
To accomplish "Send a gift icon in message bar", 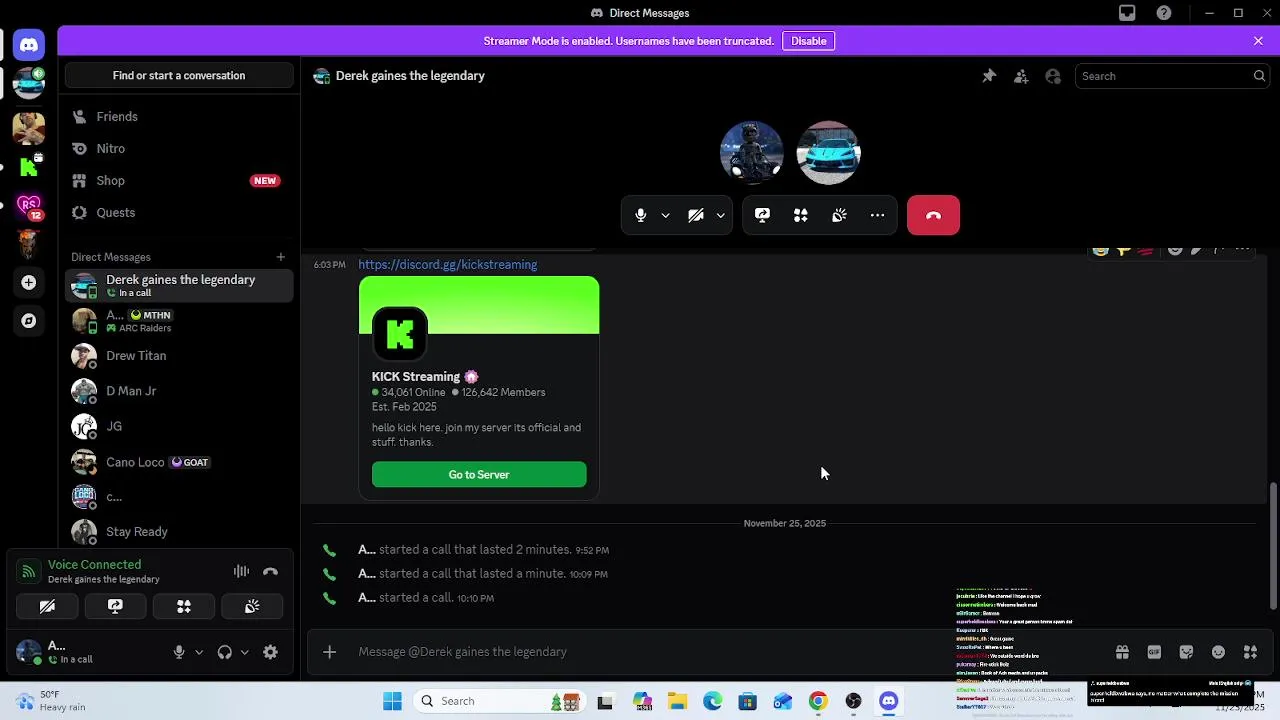I will tap(1122, 652).
